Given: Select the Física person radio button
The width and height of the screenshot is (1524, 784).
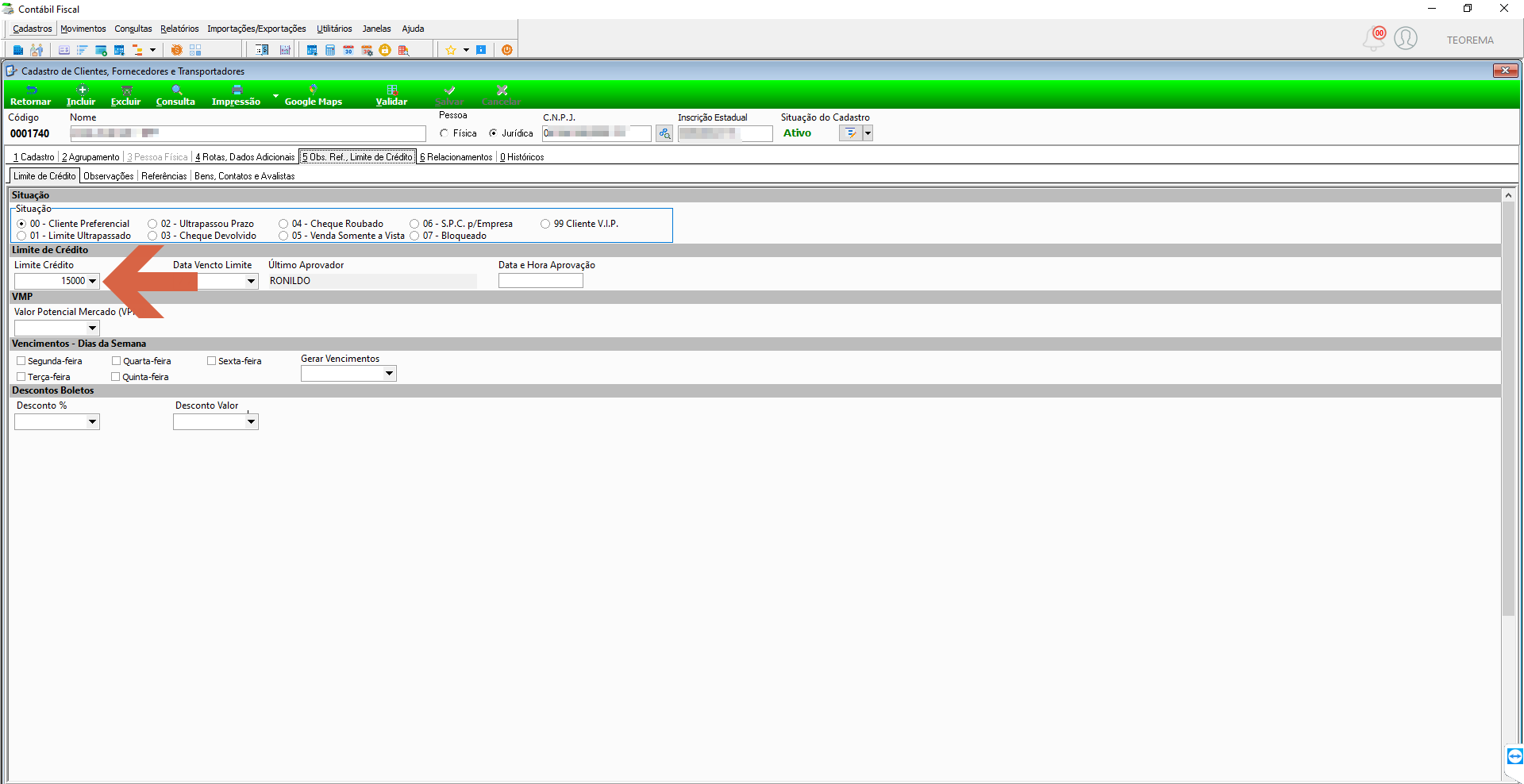Looking at the screenshot, I should 444,133.
